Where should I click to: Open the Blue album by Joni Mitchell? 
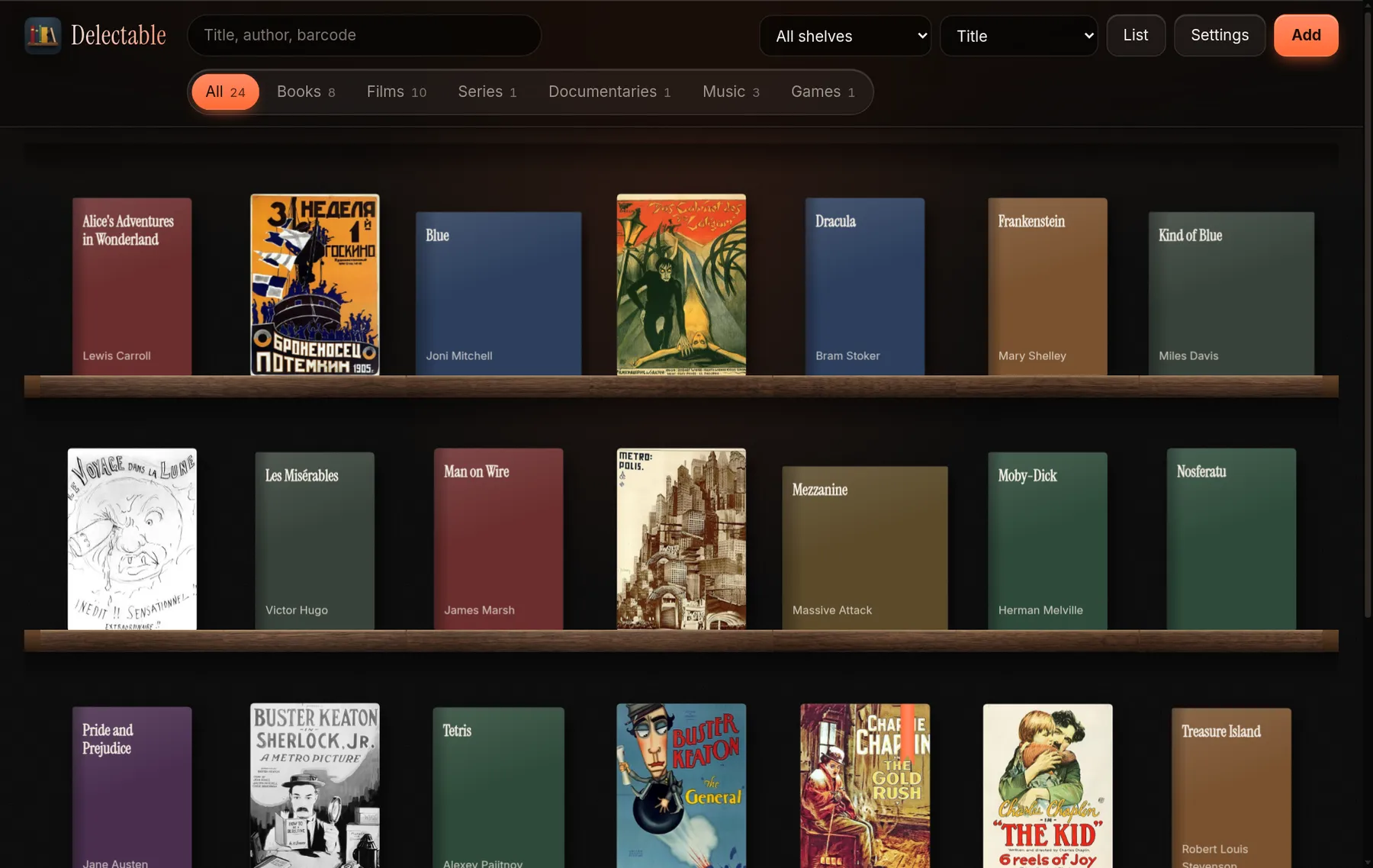498,294
